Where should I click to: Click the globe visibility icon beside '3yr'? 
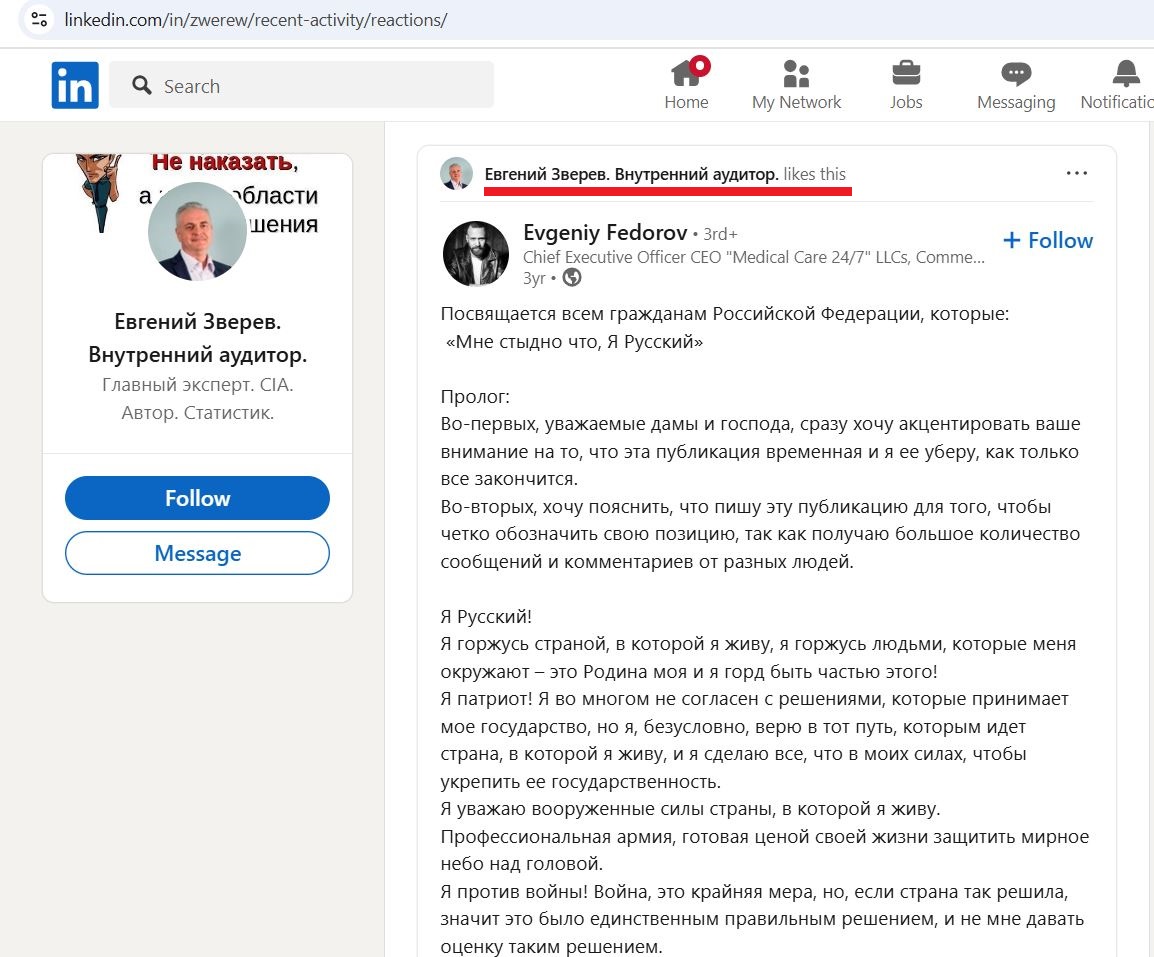pyautogui.click(x=572, y=278)
